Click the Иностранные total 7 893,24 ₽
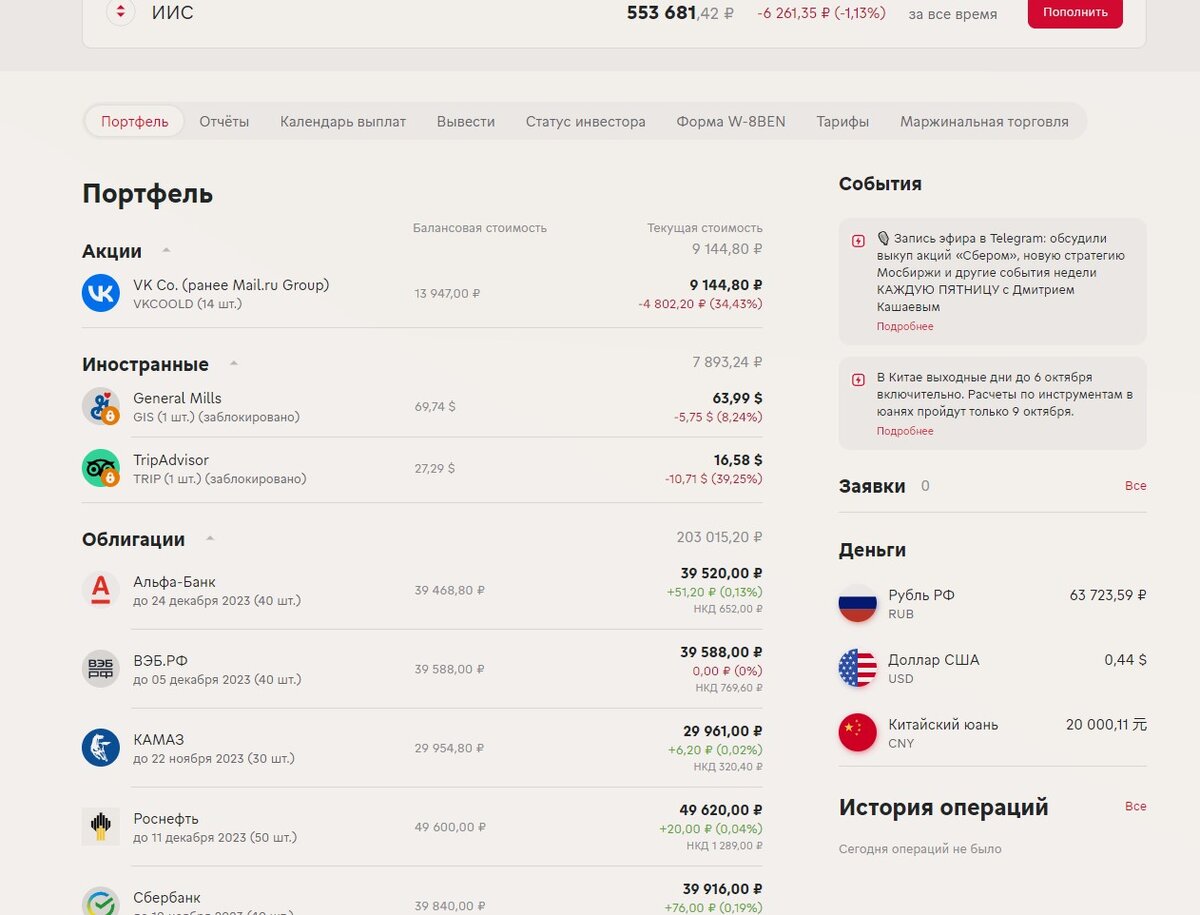 (727, 362)
